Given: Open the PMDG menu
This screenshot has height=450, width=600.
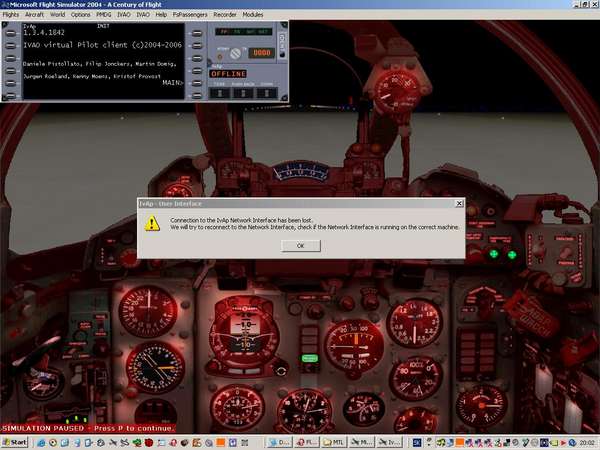Looking at the screenshot, I should [103, 15].
